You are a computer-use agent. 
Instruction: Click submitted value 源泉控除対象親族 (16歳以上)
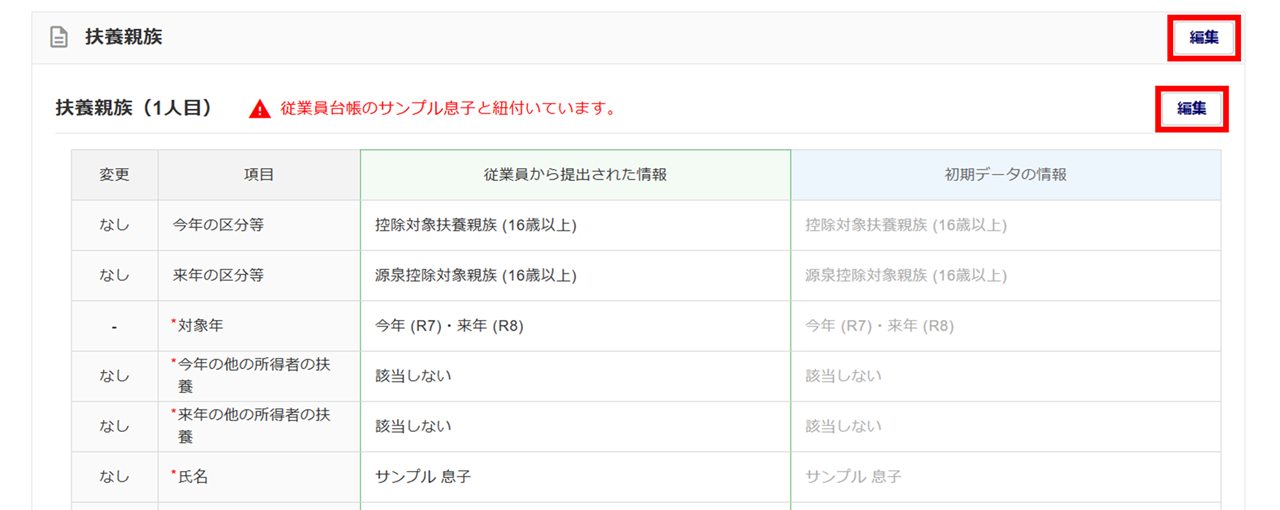point(476,275)
